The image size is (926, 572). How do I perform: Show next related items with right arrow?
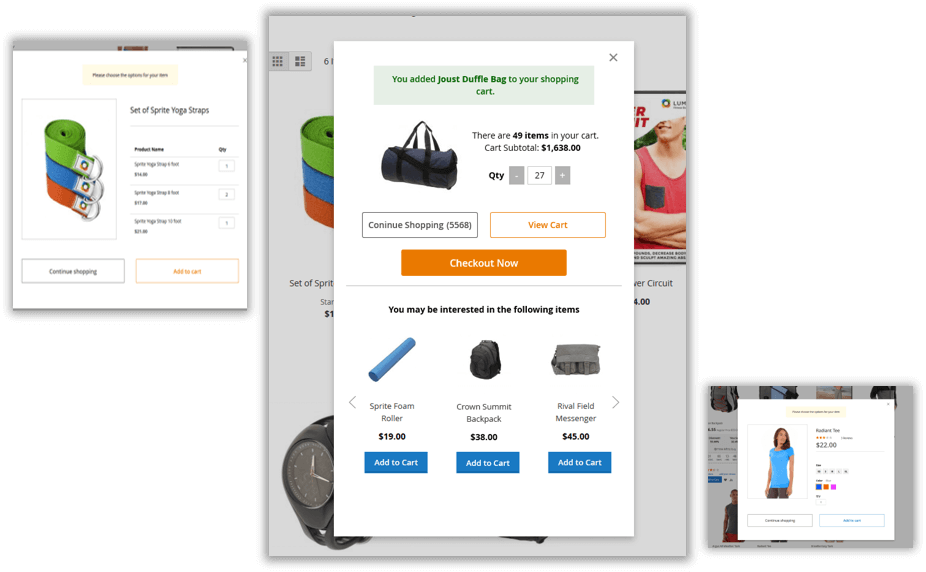pyautogui.click(x=615, y=403)
